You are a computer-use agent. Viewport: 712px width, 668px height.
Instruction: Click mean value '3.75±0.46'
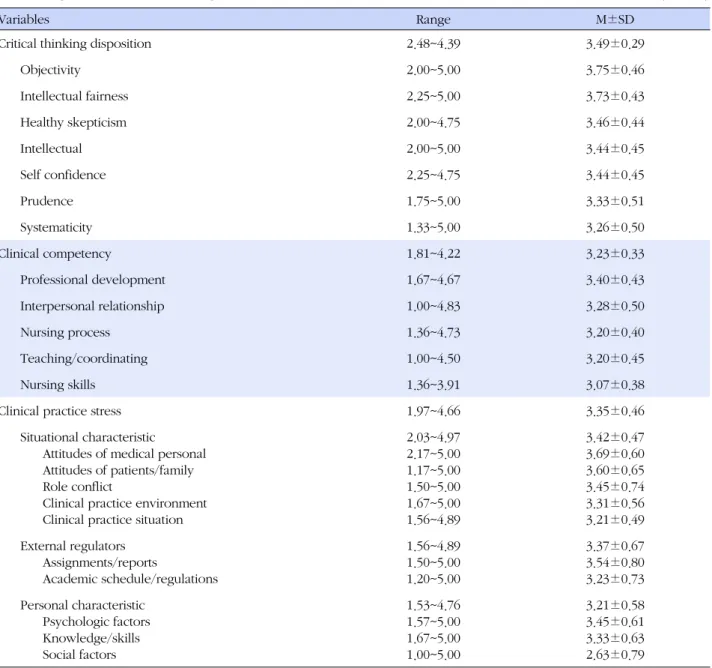click(x=615, y=70)
